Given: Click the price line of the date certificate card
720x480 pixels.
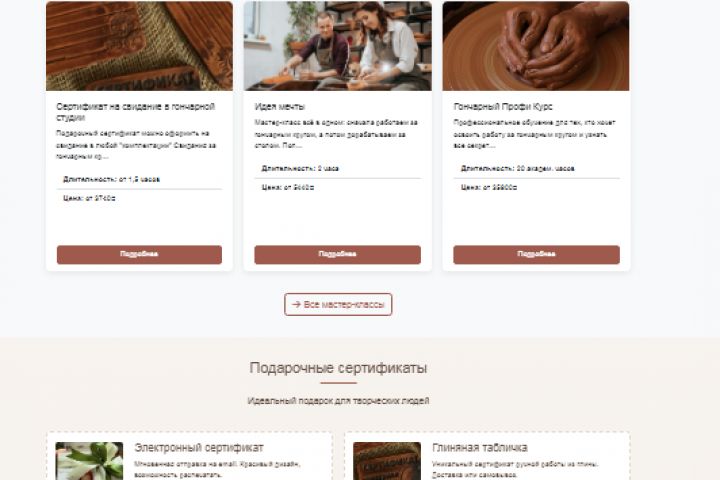Looking at the screenshot, I should (89, 198).
